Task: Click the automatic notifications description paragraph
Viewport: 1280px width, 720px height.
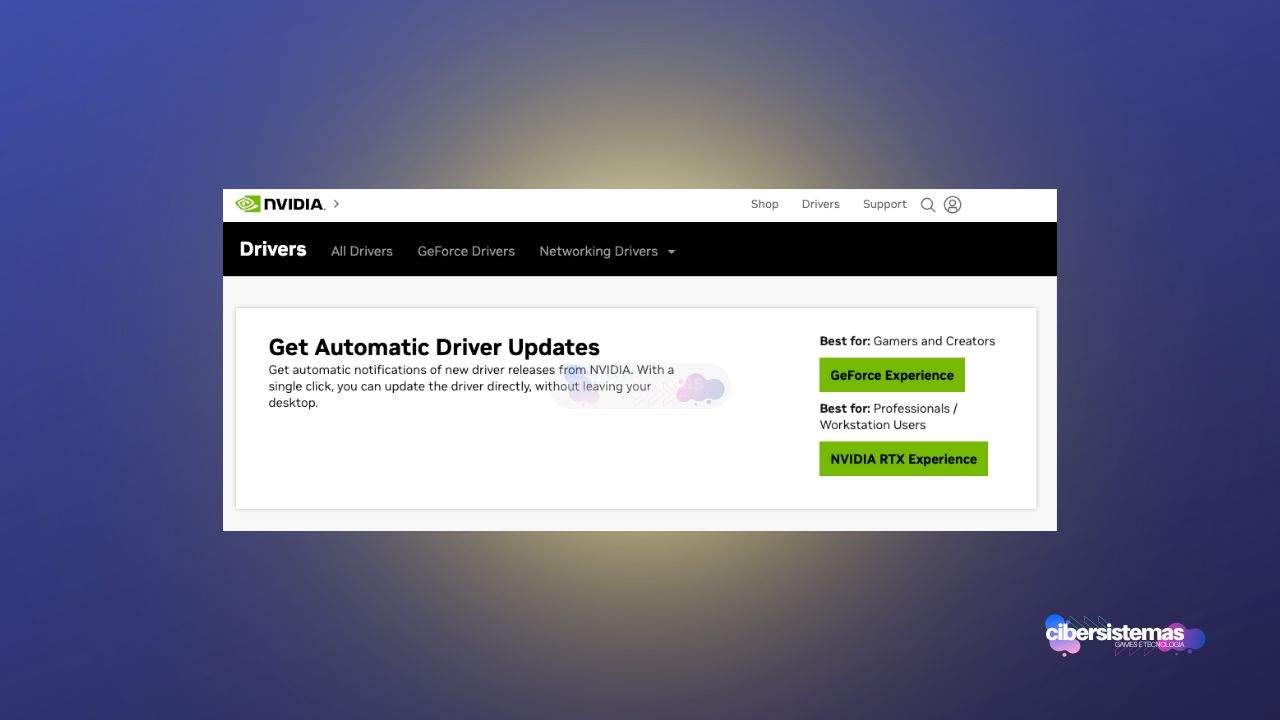Action: pos(471,386)
